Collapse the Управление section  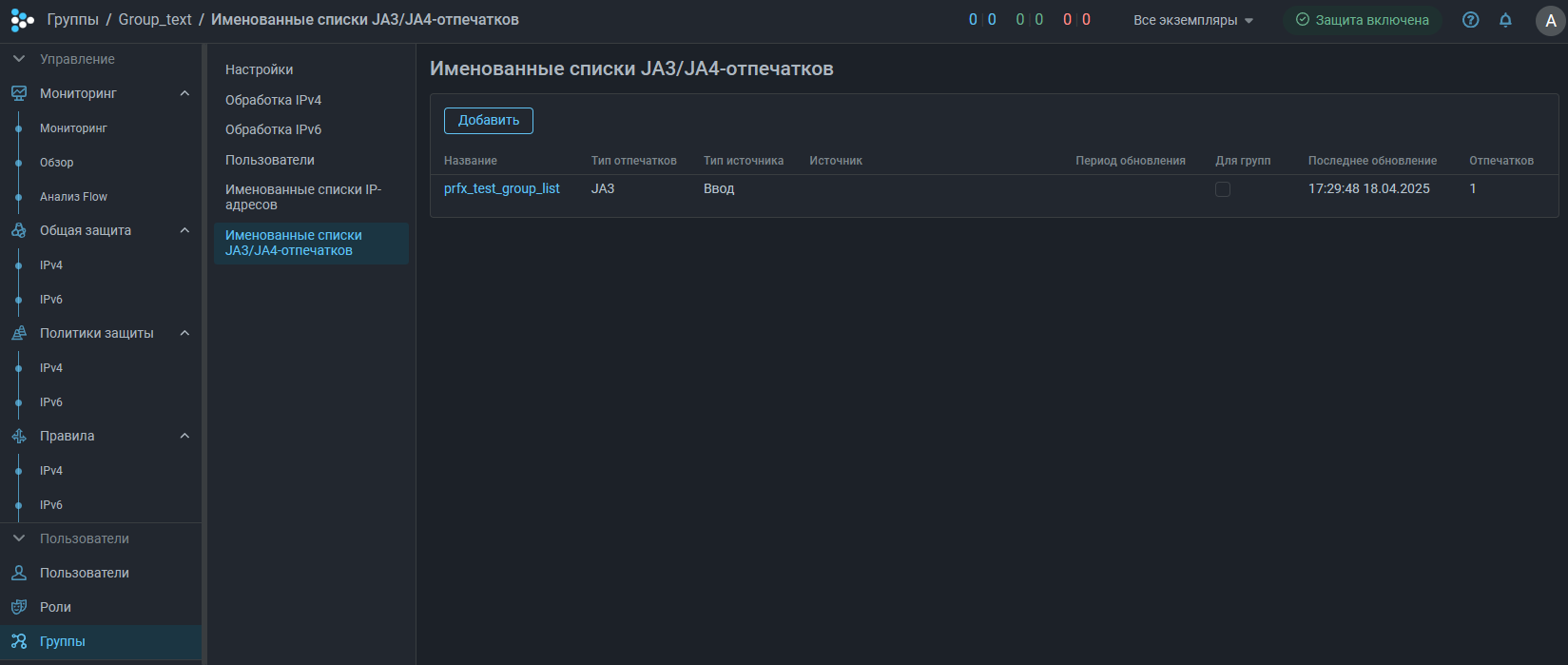click(19, 59)
